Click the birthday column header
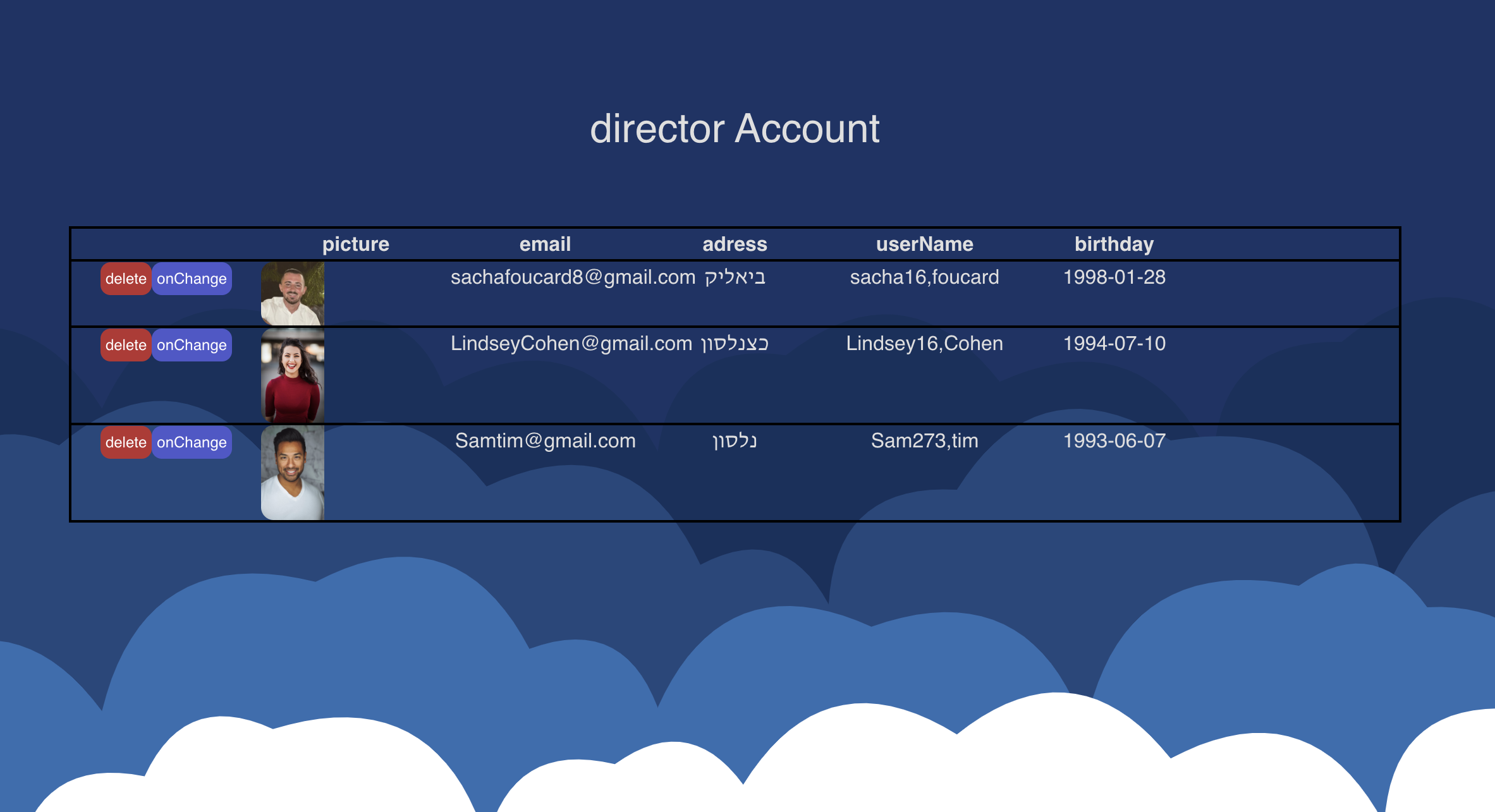The height and width of the screenshot is (812, 1495). click(x=1114, y=245)
